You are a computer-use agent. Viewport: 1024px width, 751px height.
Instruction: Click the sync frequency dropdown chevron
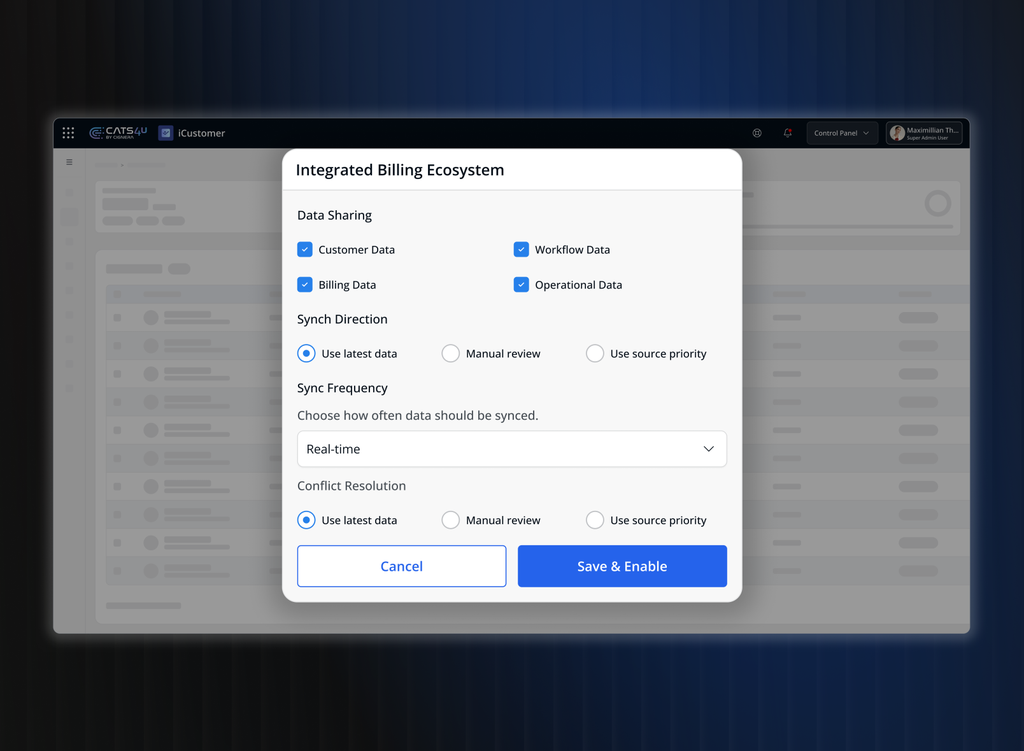pos(709,449)
